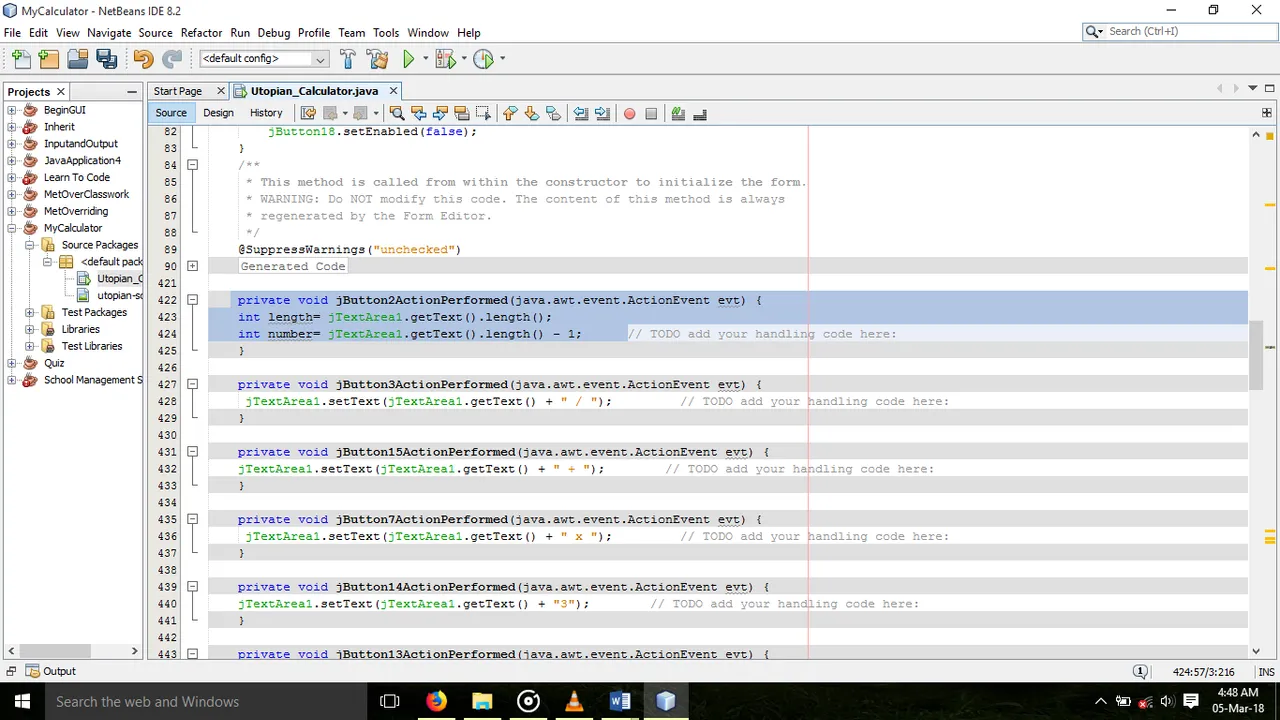The height and width of the screenshot is (720, 1280).
Task: Create a new file with New File icon
Action: (x=21, y=59)
